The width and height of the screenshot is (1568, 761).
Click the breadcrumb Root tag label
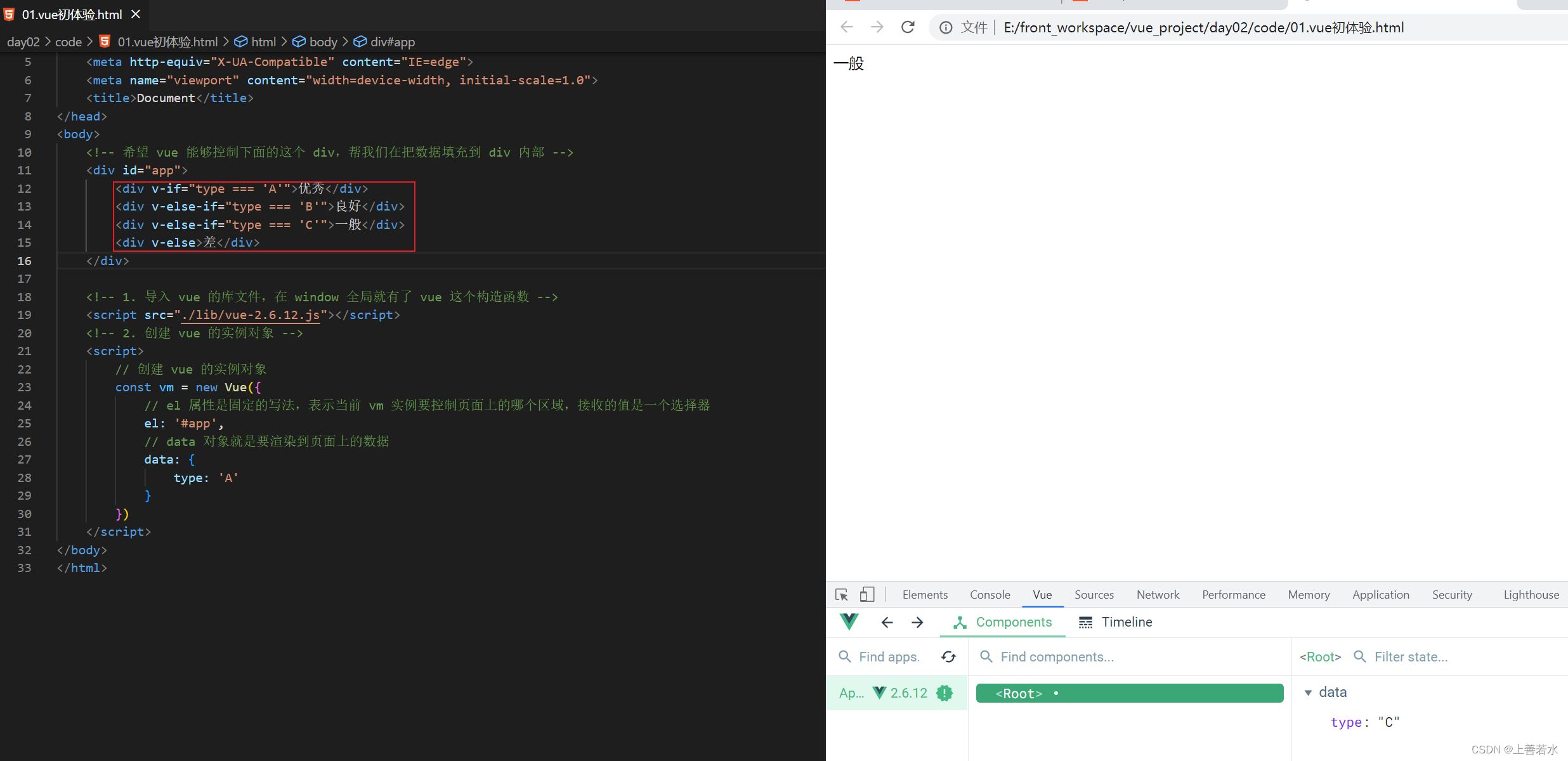click(1320, 657)
